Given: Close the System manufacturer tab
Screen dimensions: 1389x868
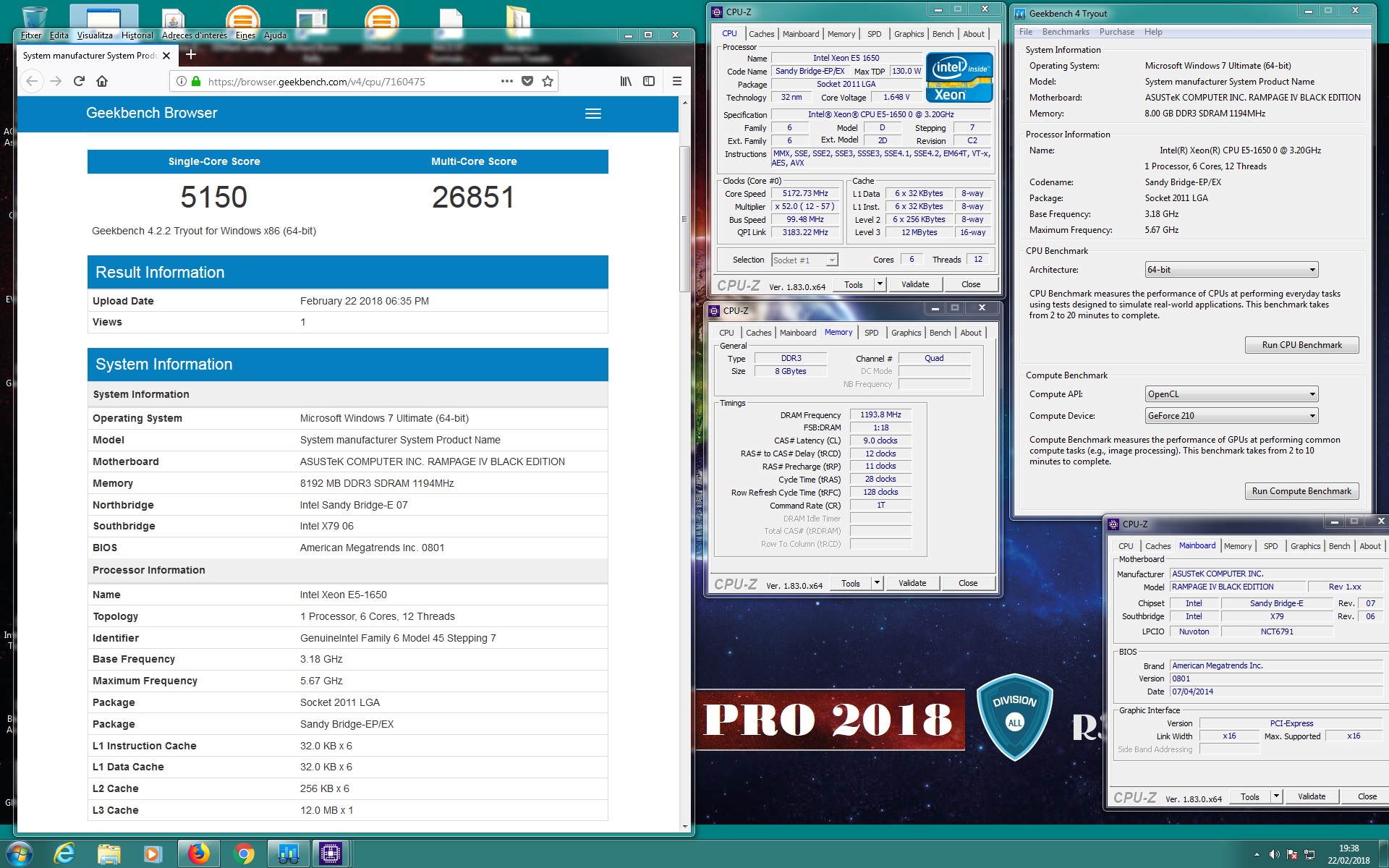Looking at the screenshot, I should coord(166,56).
